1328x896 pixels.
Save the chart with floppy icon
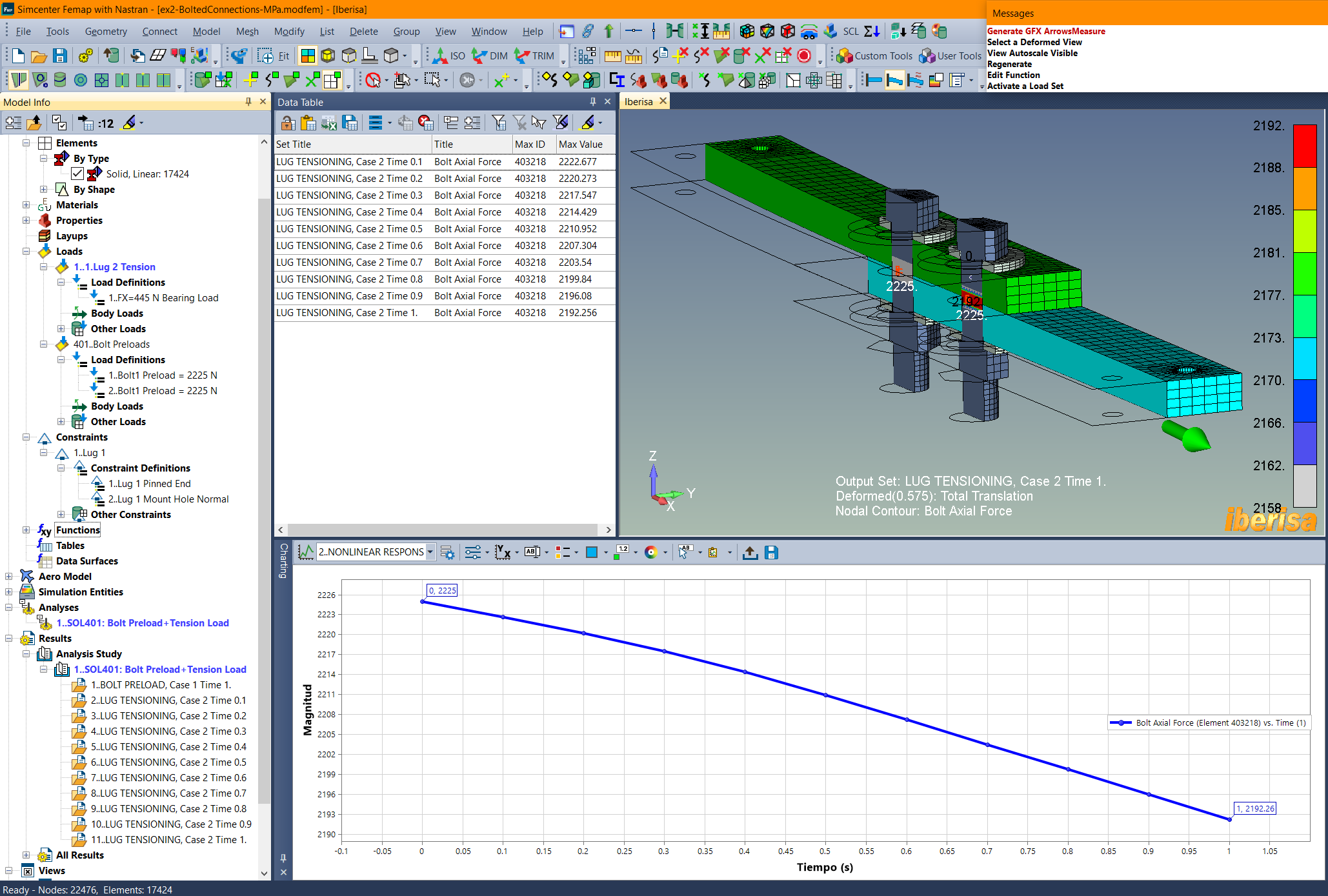click(771, 552)
